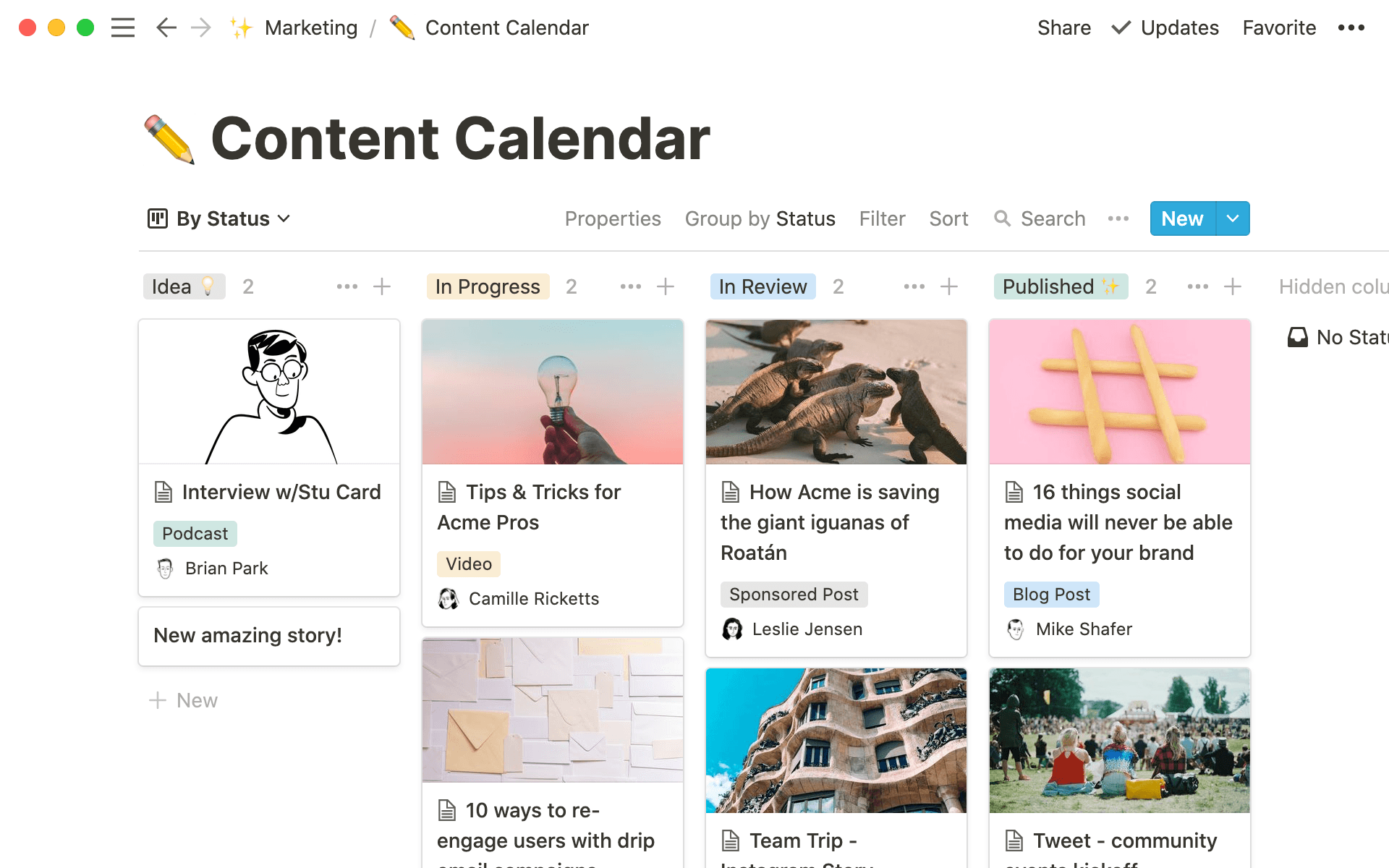Open options for the Published column via ellipsis icon
The image size is (1389, 868).
tap(1197, 286)
